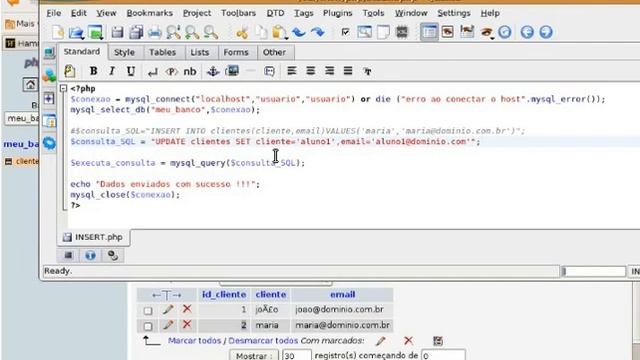Insert image tag with picture icon
Screen dimensions: 640x360
232,71
